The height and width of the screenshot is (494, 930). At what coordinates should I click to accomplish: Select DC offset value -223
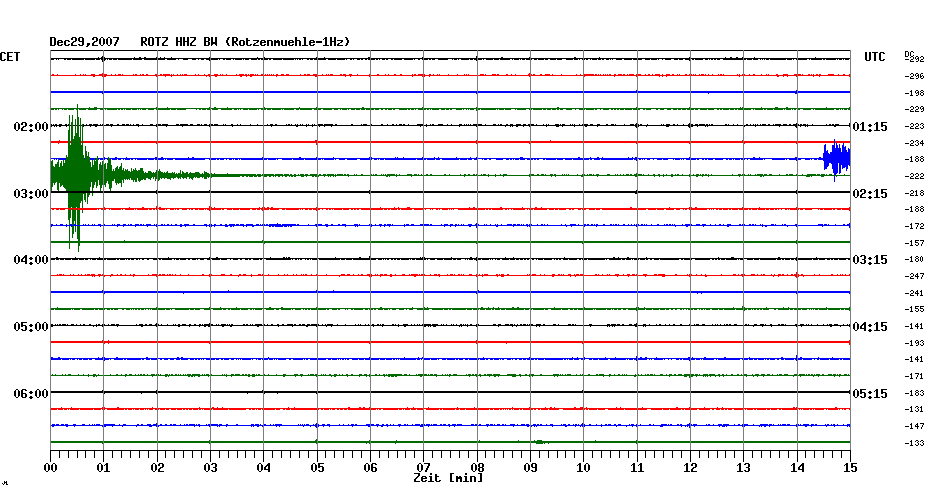[x=914, y=126]
